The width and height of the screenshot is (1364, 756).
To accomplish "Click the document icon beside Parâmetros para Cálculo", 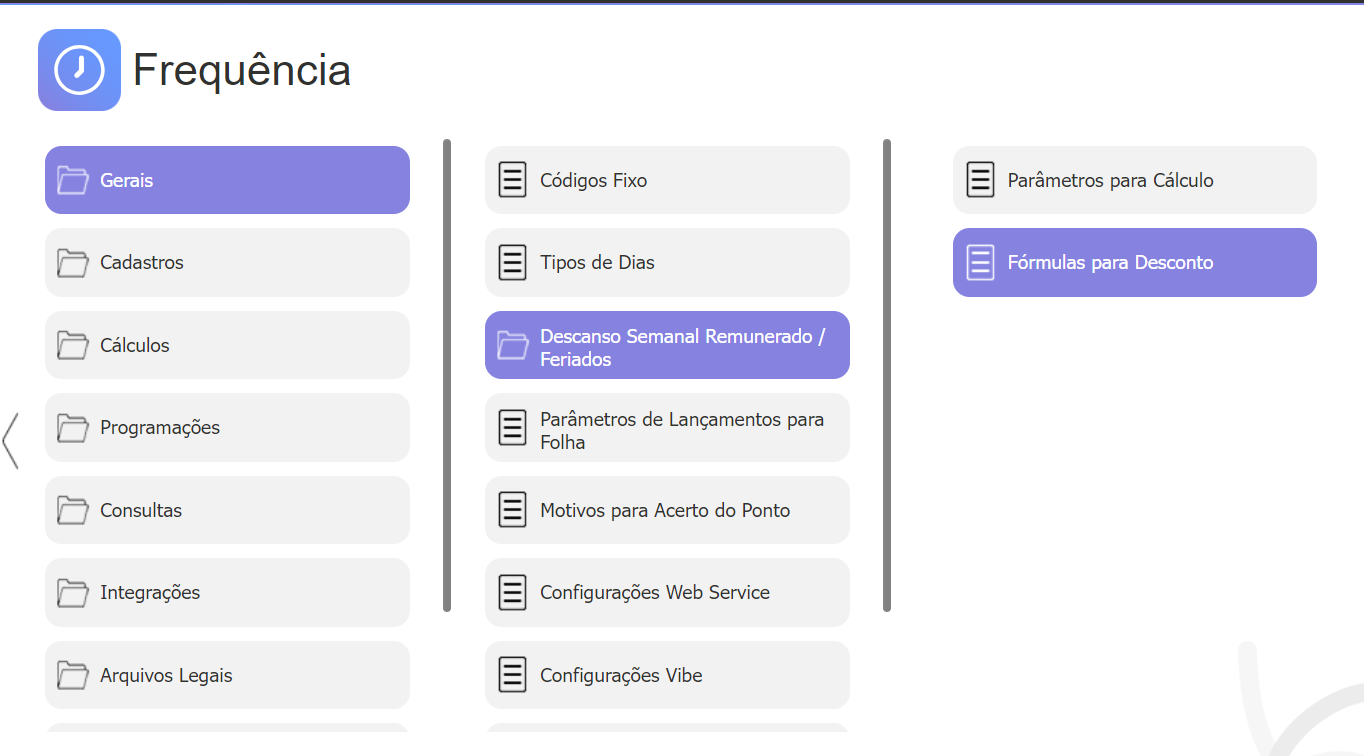I will coord(980,180).
